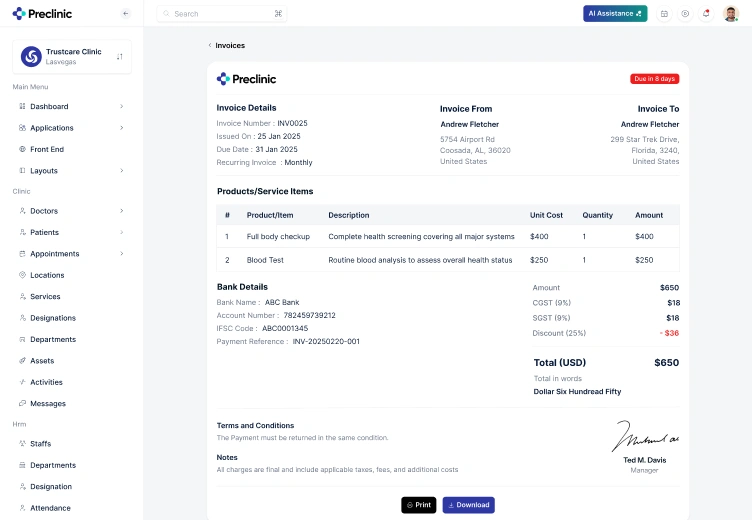Click the Full body checkup row item
This screenshot has width=752, height=520.
[x=278, y=236]
